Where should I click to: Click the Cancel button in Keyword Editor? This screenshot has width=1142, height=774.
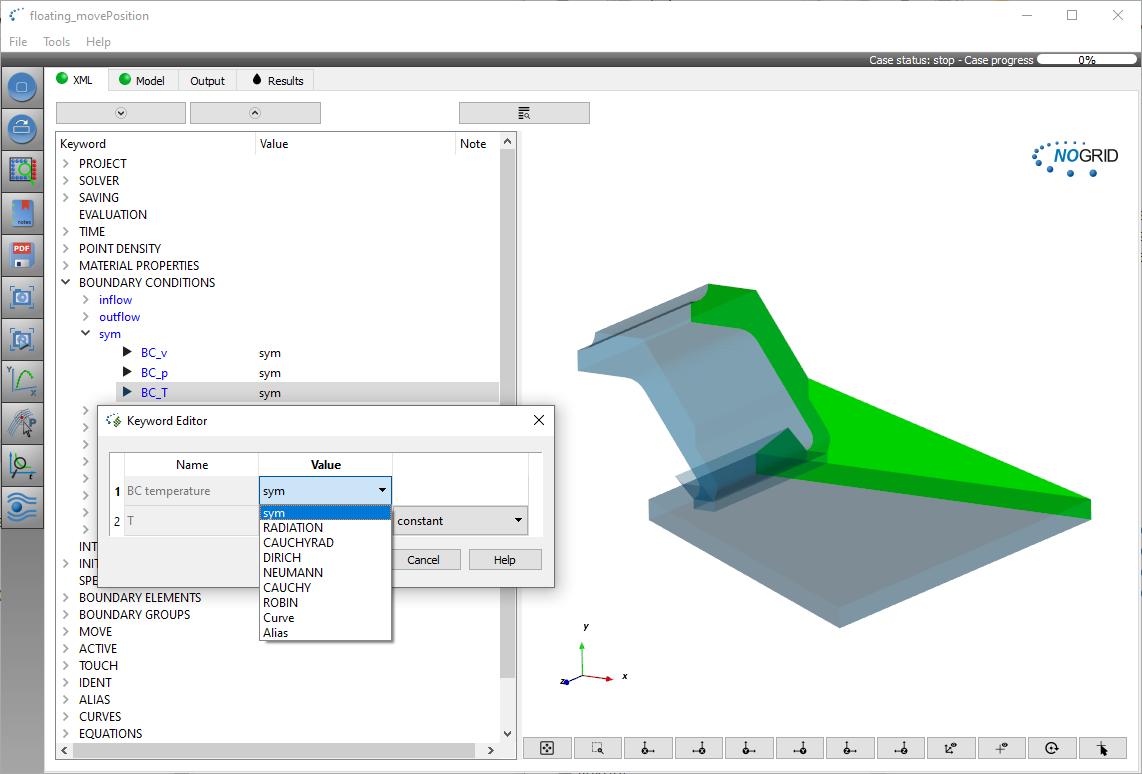(423, 560)
